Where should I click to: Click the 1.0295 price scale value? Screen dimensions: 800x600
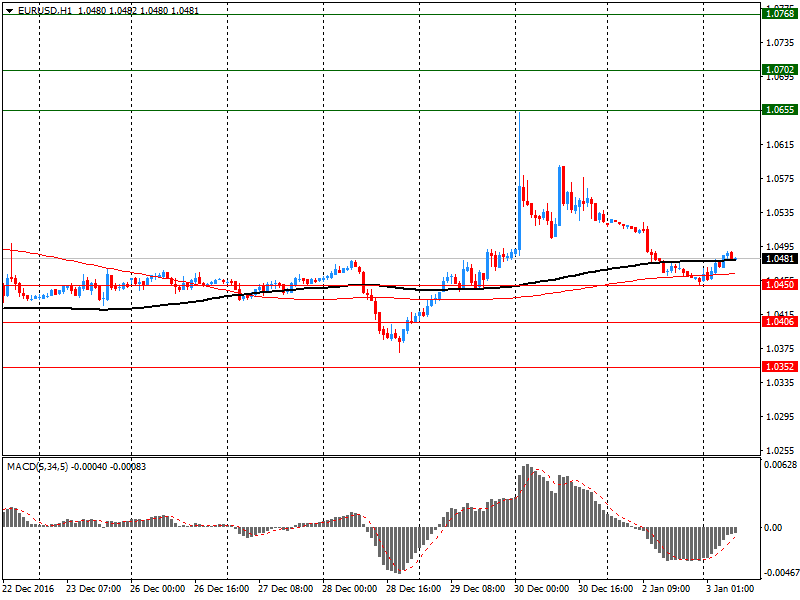click(780, 417)
